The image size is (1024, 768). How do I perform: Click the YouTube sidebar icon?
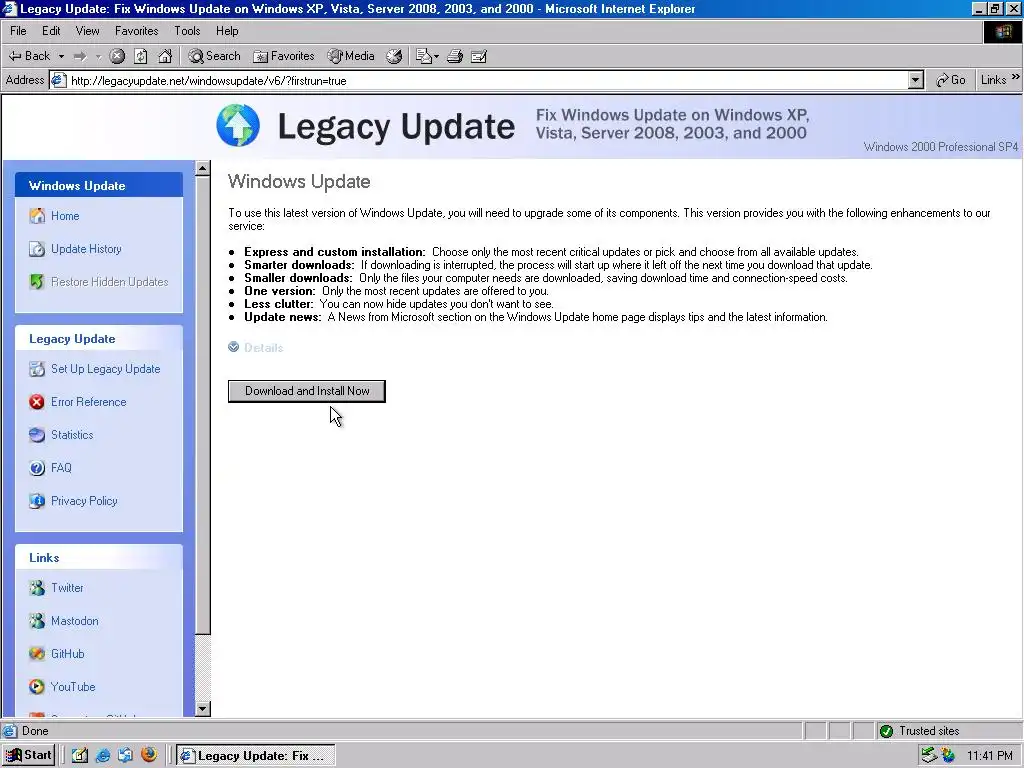tap(37, 686)
